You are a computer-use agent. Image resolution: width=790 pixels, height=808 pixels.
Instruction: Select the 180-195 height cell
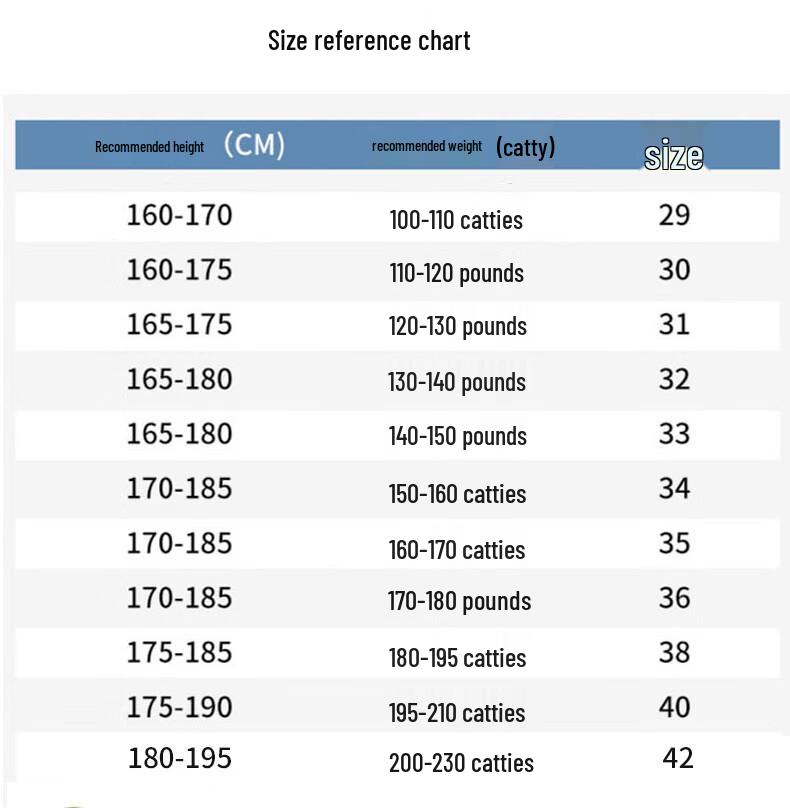[179, 759]
